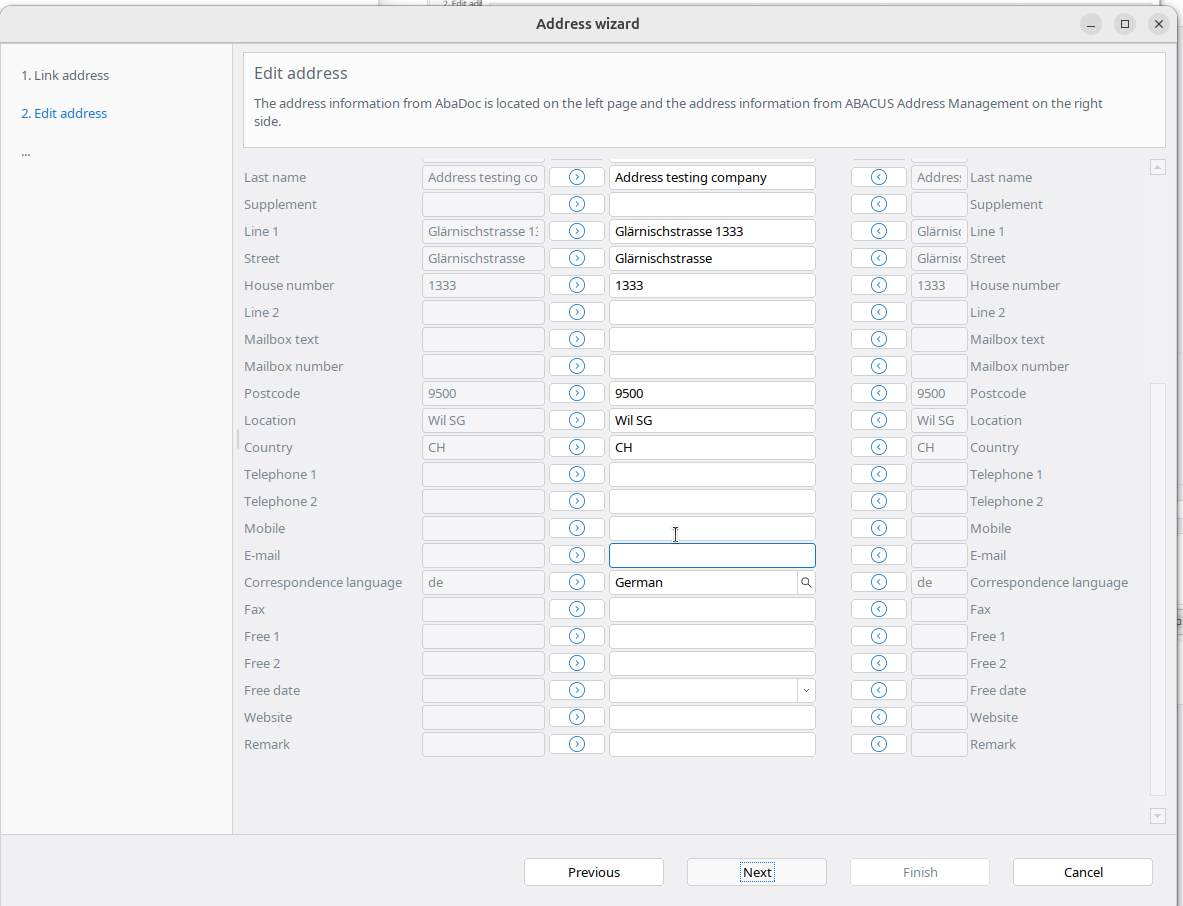Image resolution: width=1183 pixels, height=906 pixels.
Task: Focus the middle Mobile input field
Action: coord(712,528)
